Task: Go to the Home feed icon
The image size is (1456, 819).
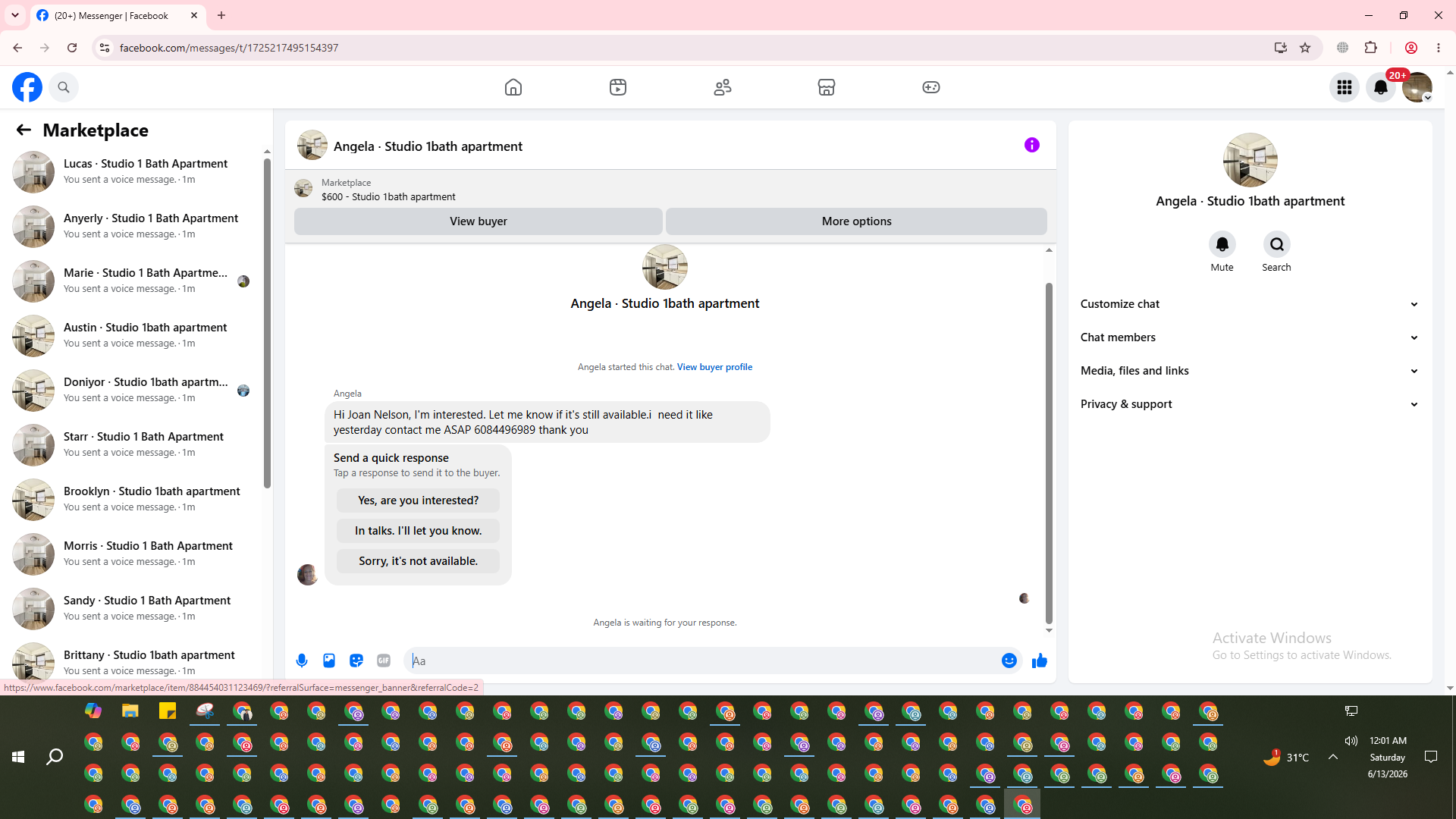Action: click(513, 87)
